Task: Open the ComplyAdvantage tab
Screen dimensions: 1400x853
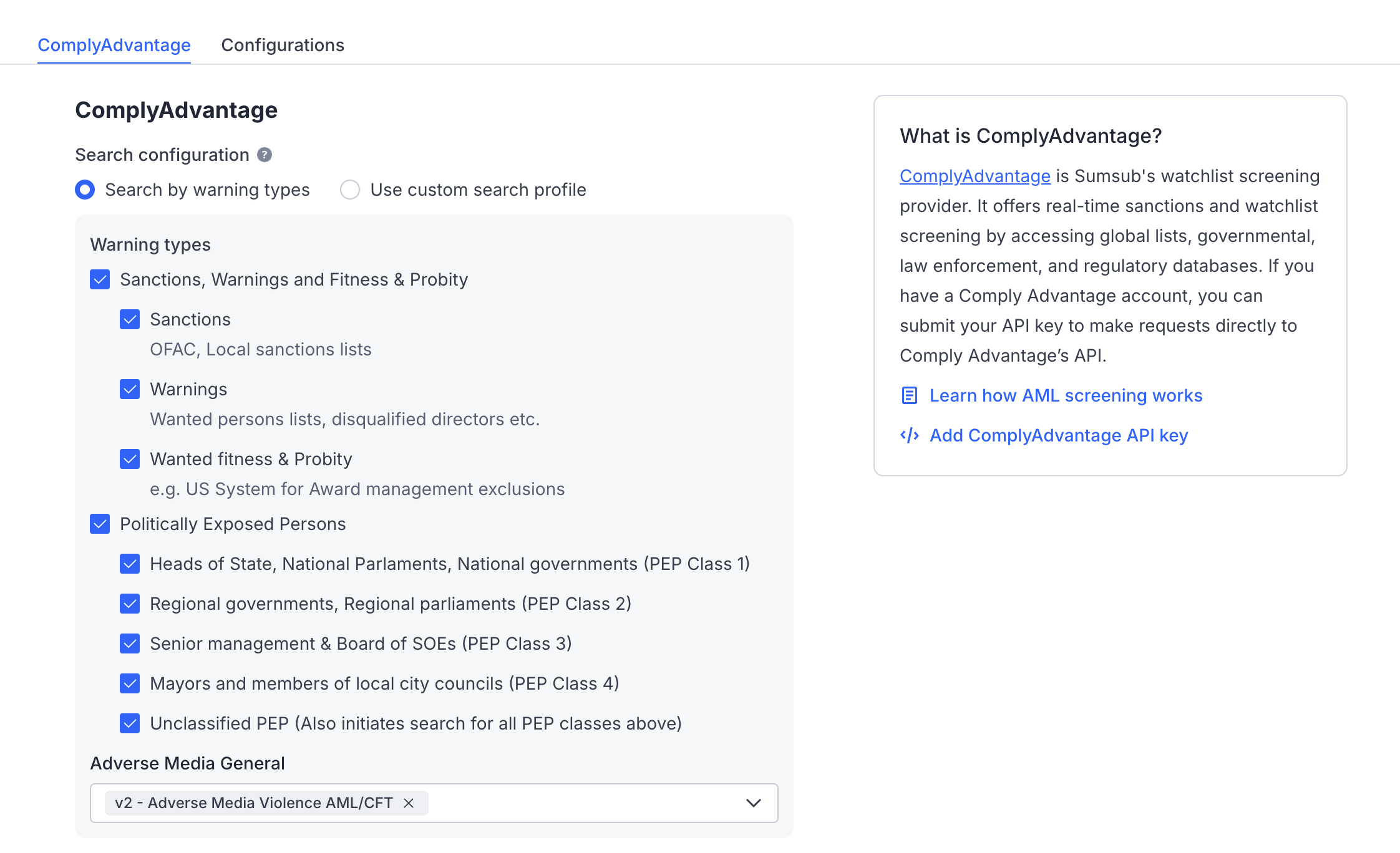Action: 114,45
